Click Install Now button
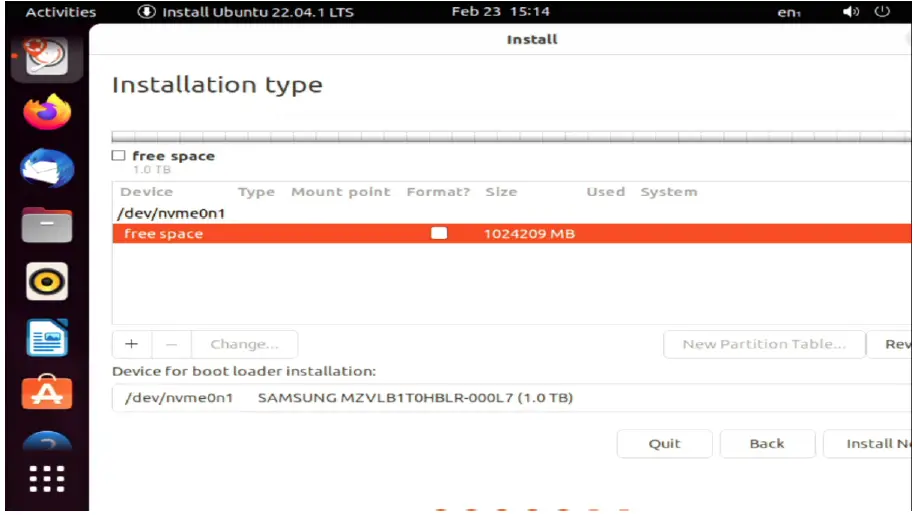 868,444
